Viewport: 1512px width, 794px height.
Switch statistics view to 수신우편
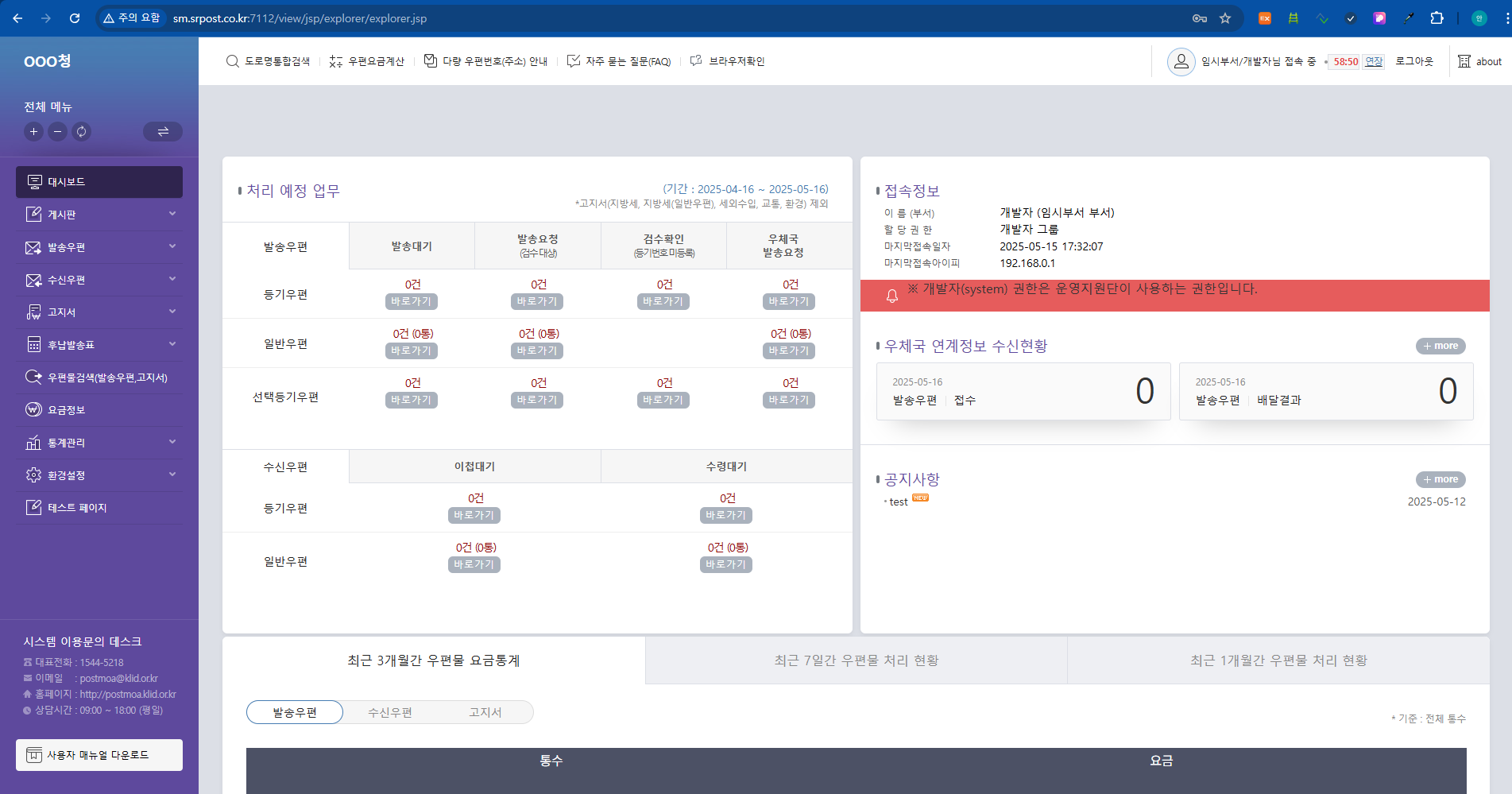390,712
